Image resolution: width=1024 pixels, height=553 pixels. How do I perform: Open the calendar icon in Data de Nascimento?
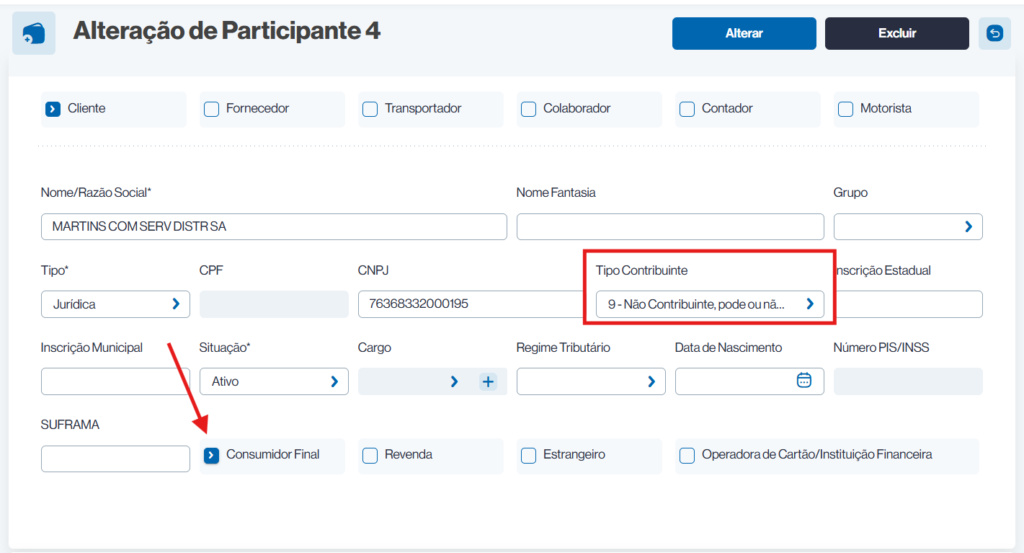(803, 381)
